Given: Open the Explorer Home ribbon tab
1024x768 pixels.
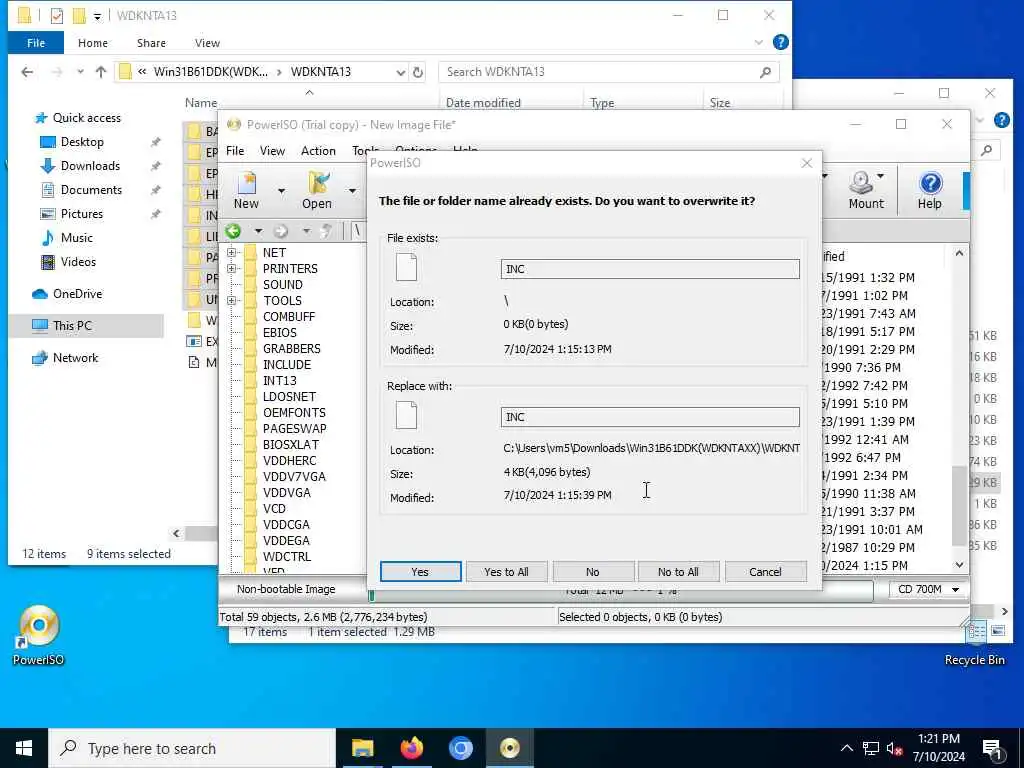Looking at the screenshot, I should point(93,43).
